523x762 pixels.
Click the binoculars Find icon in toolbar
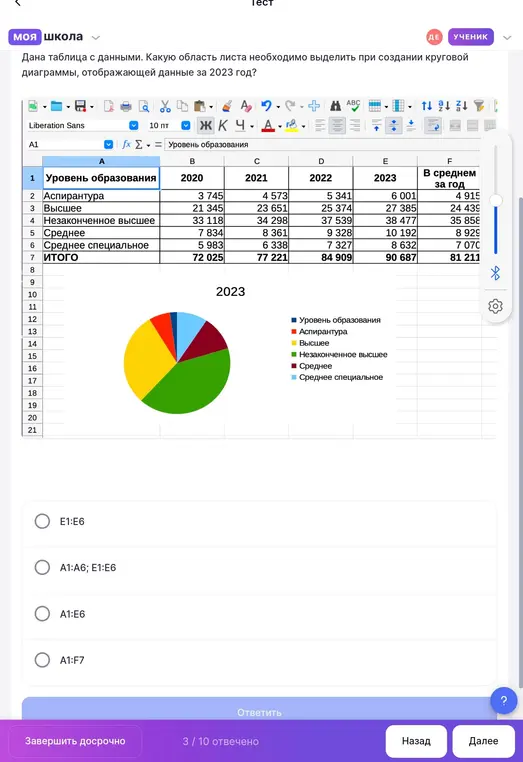tap(335, 106)
